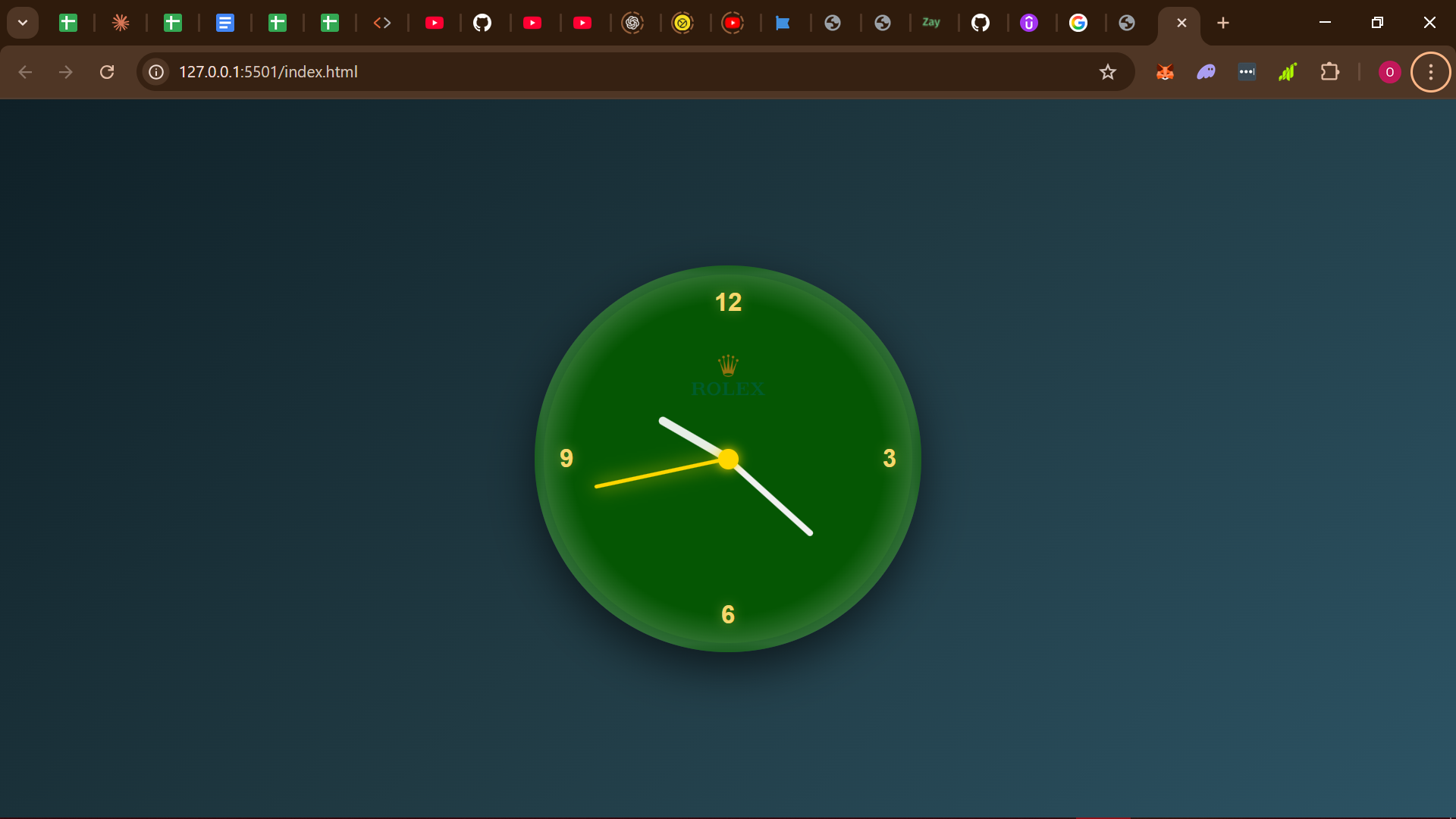
Task: Click the 3 numeral on the clock
Action: tap(890, 459)
